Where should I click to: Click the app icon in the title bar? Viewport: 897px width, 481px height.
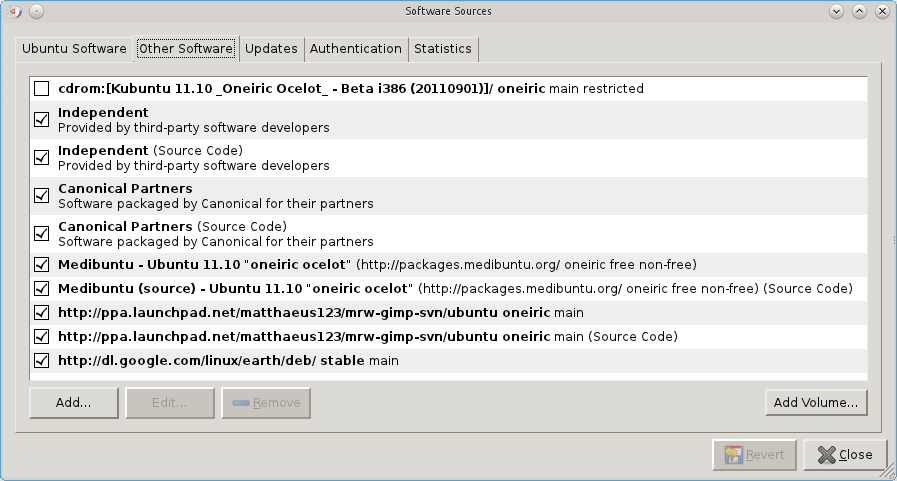[11, 11]
